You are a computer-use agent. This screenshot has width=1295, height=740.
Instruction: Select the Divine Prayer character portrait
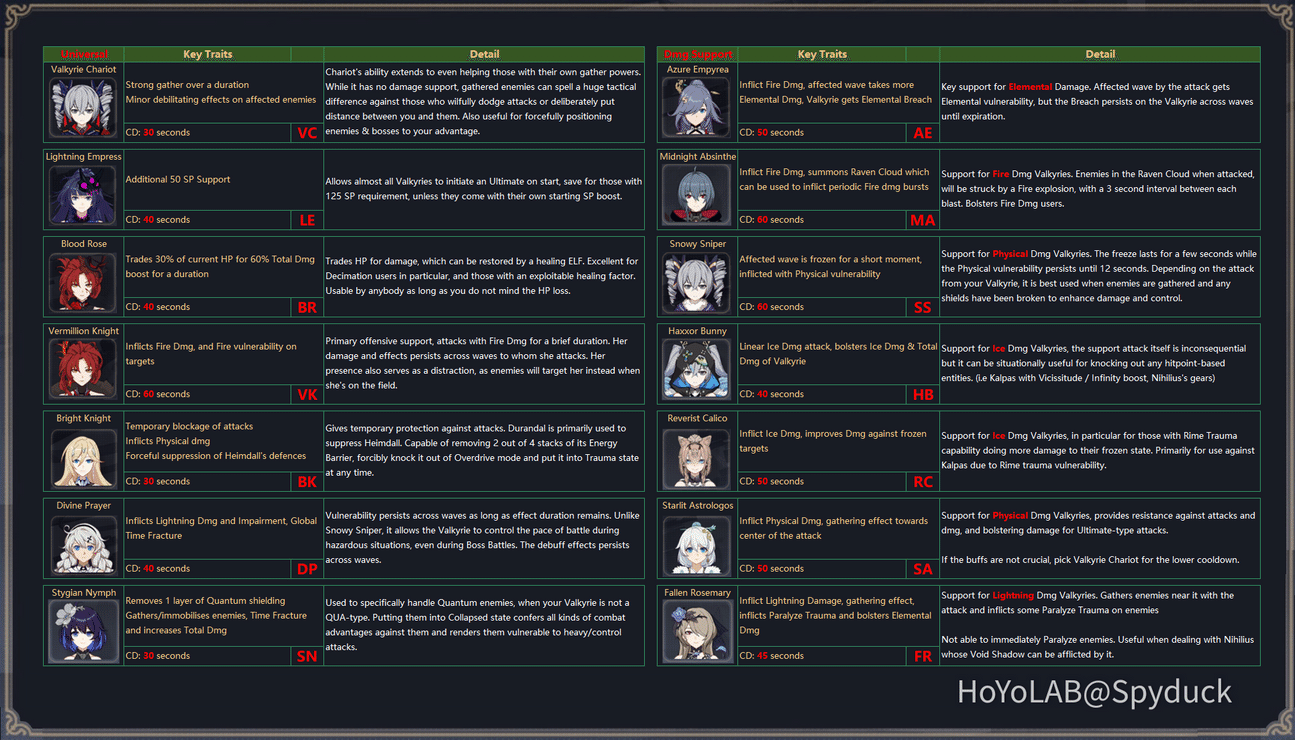(84, 543)
